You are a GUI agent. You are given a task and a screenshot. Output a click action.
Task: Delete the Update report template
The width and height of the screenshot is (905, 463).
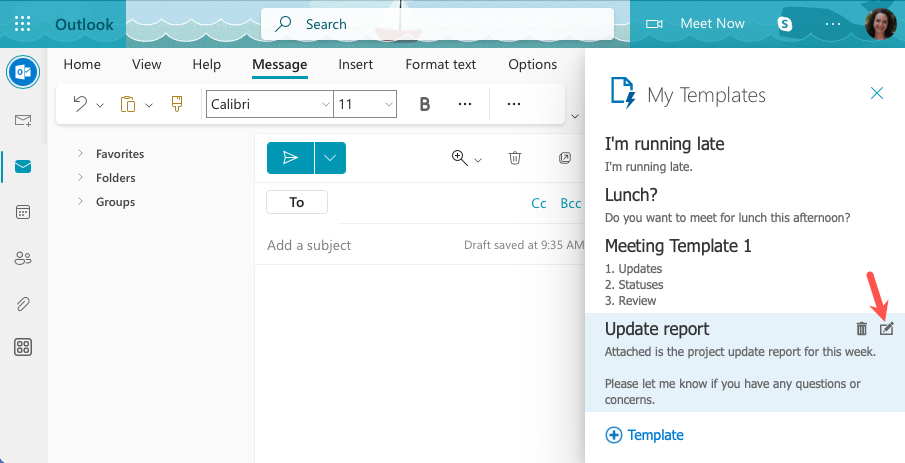coord(862,329)
